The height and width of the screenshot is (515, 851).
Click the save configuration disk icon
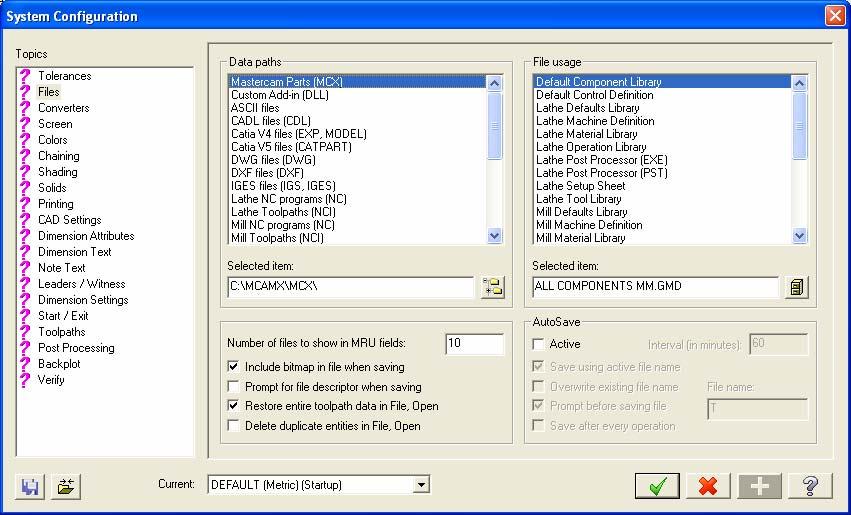pos(30,486)
